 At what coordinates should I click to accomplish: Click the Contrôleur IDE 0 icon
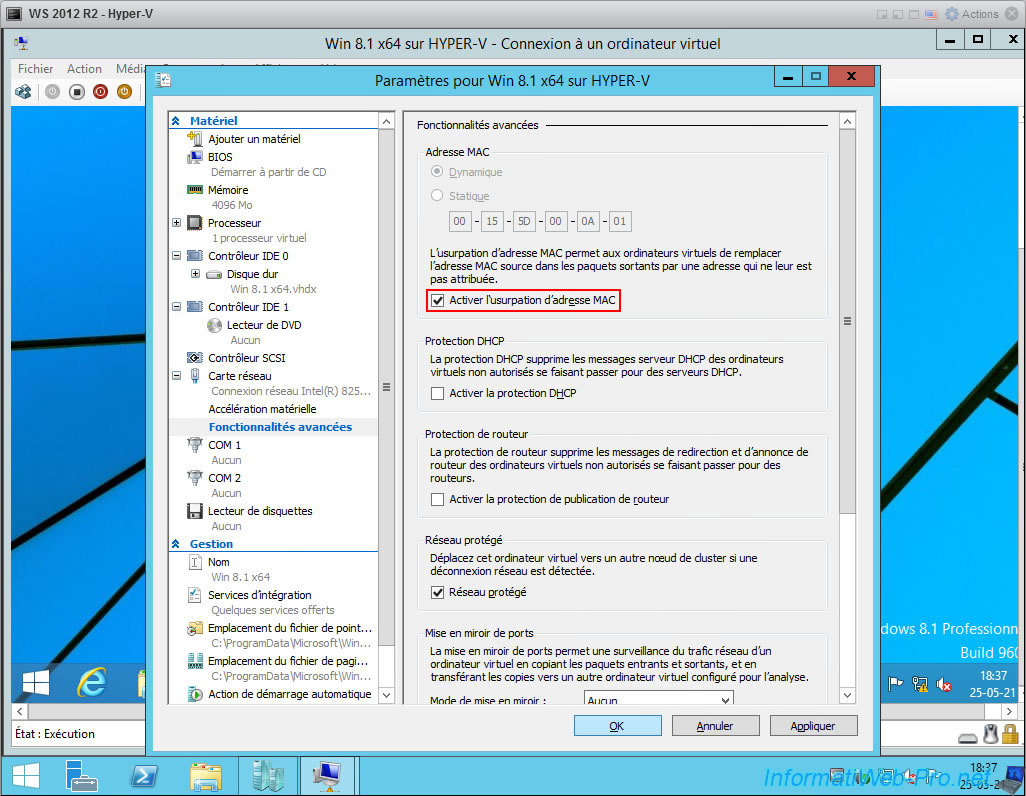click(194, 255)
